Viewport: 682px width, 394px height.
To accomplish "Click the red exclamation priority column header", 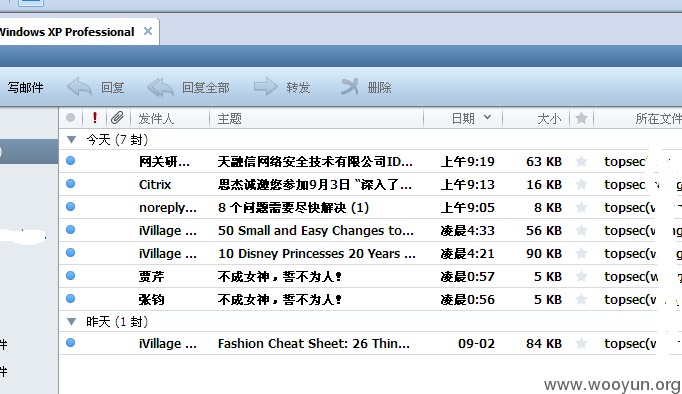I will (x=94, y=118).
